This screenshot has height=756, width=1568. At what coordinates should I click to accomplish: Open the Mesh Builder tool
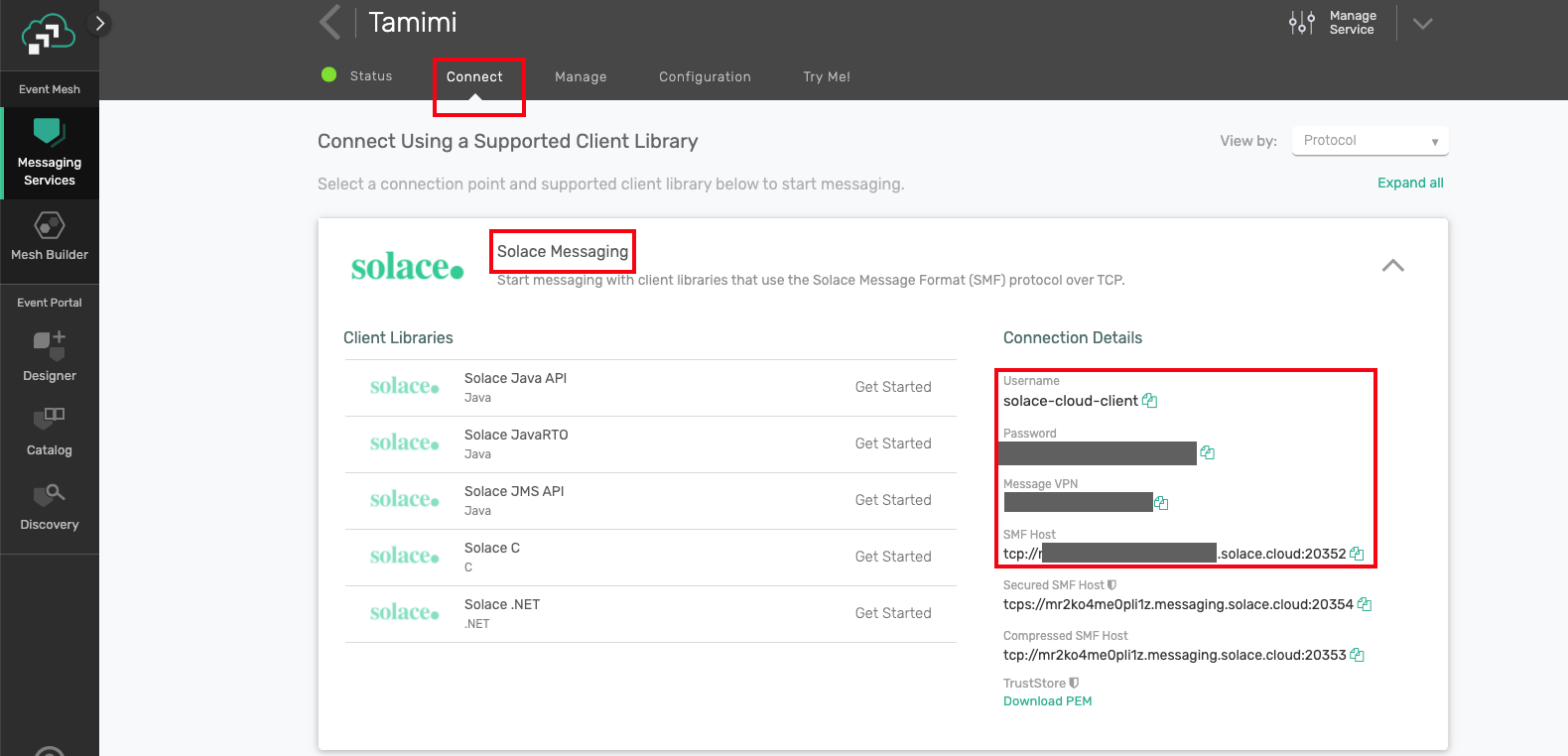(50, 236)
